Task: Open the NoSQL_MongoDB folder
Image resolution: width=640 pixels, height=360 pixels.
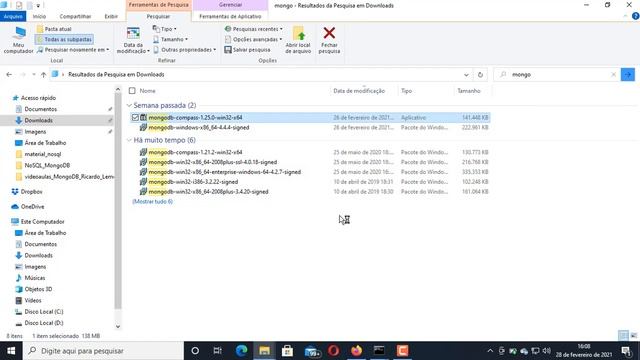Action: [x=47, y=165]
